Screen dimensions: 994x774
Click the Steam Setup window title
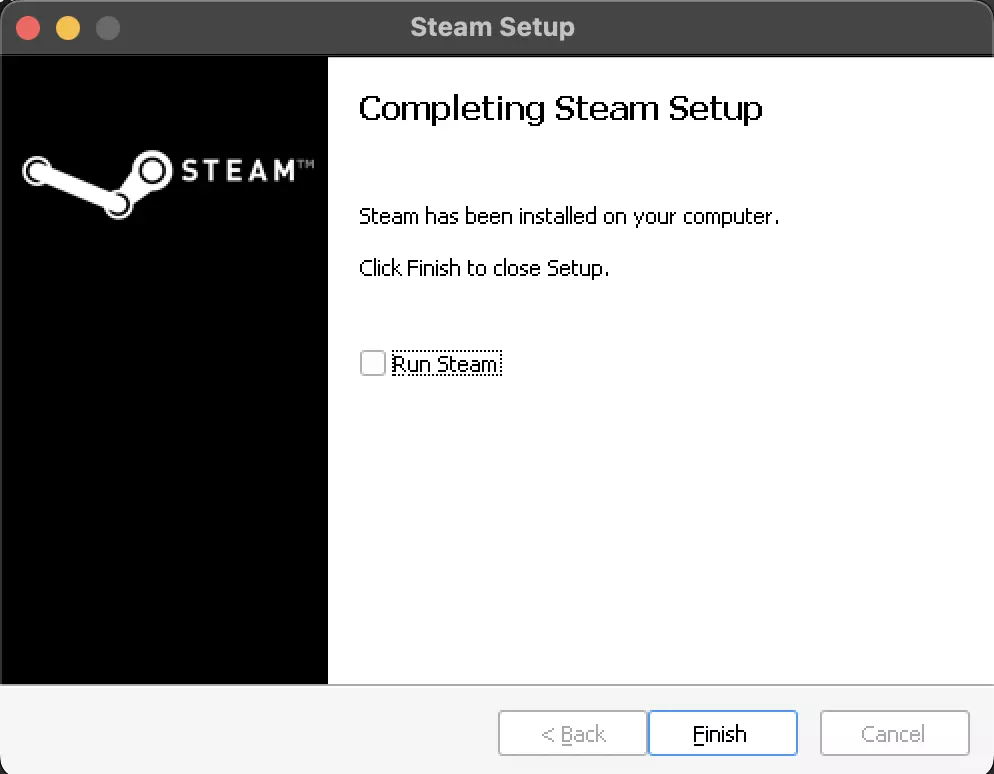493,27
